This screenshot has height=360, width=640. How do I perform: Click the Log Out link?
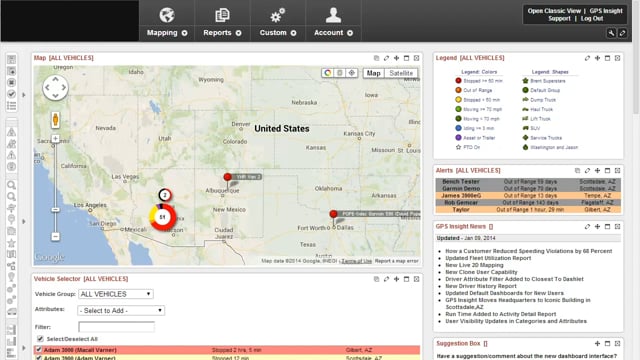pyautogui.click(x=592, y=19)
